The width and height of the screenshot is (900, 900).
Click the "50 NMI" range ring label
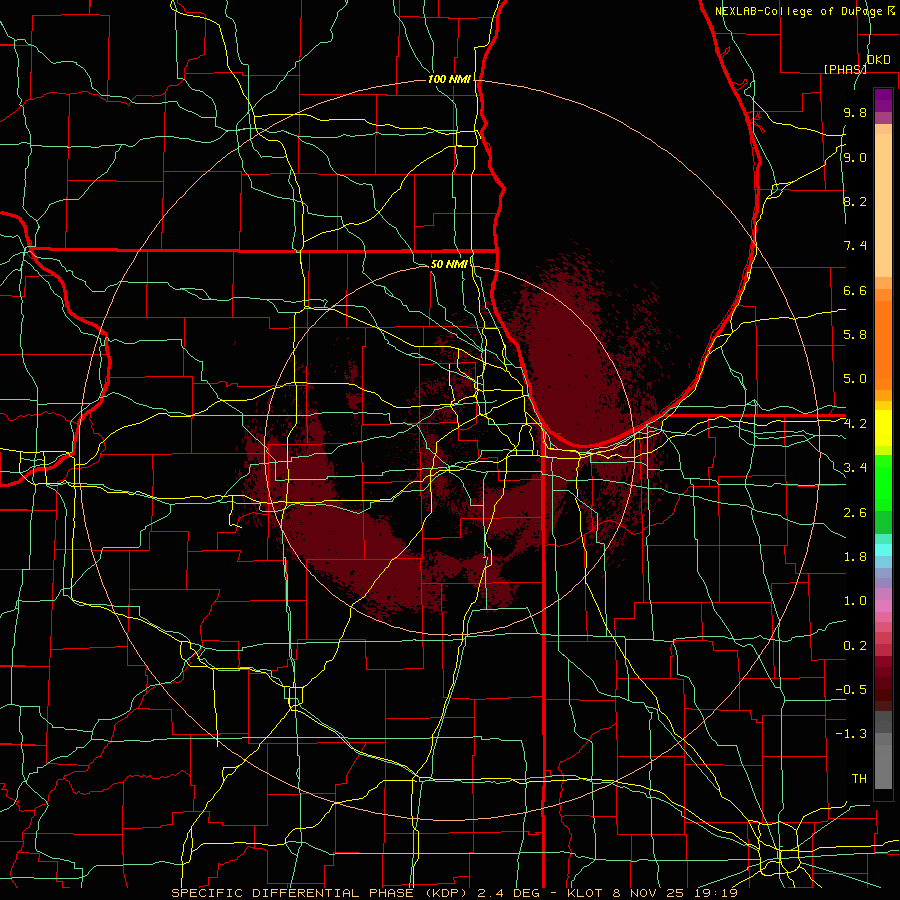tap(449, 264)
